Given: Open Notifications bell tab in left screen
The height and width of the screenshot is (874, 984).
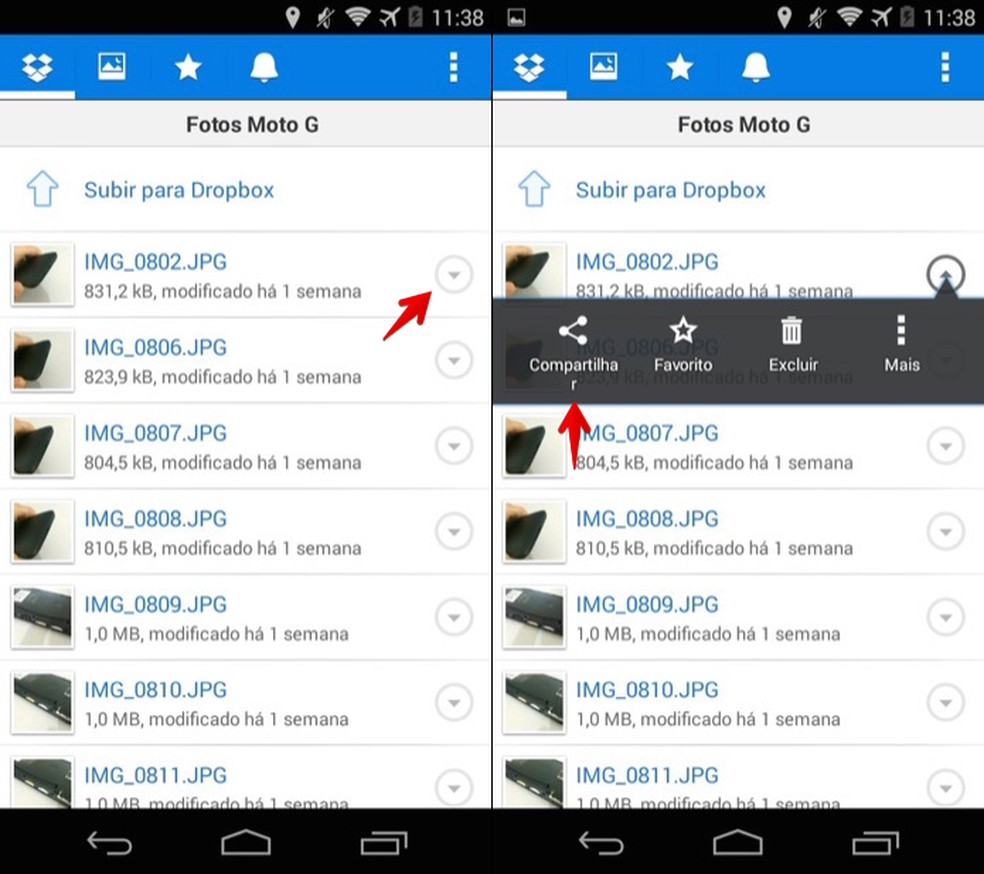Looking at the screenshot, I should [264, 67].
